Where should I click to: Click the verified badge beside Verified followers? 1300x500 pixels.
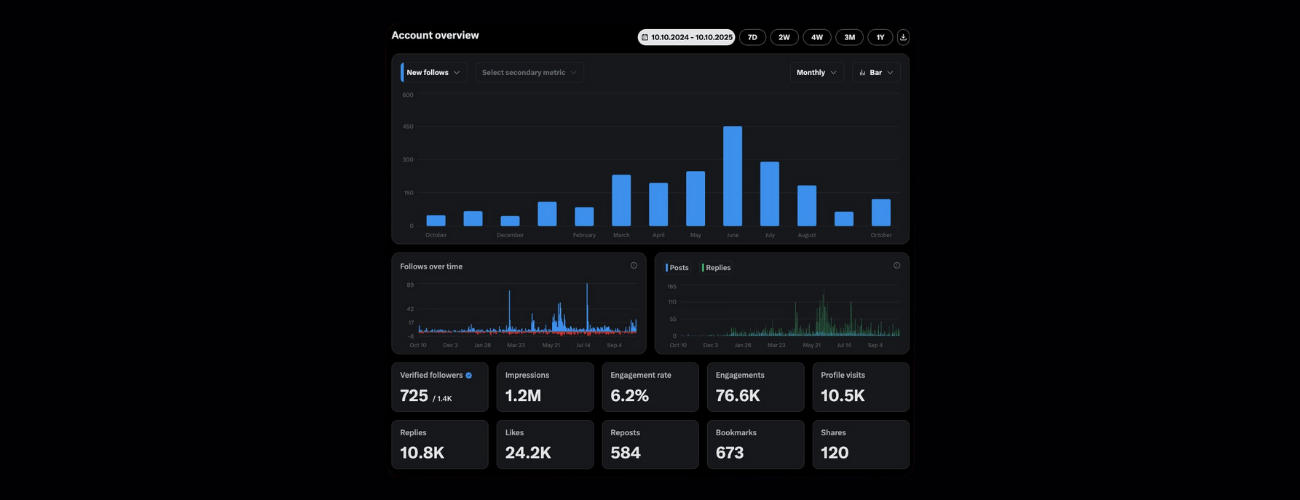click(469, 375)
